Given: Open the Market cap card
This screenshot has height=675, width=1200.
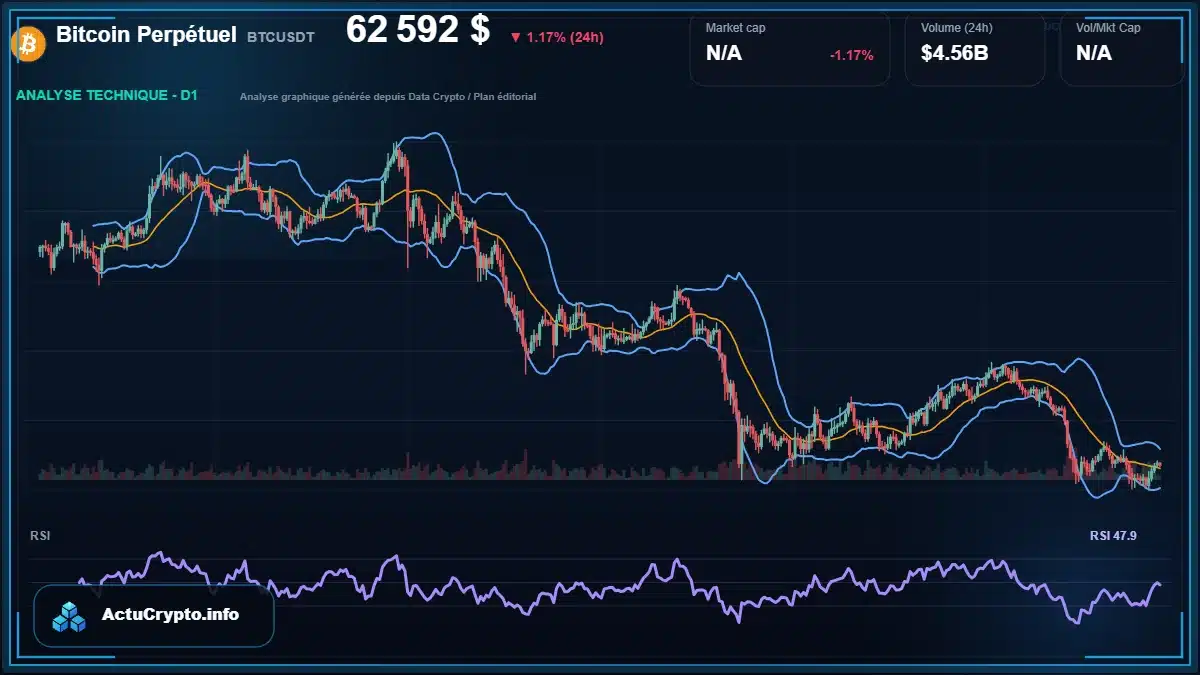Looking at the screenshot, I should pos(789,49).
